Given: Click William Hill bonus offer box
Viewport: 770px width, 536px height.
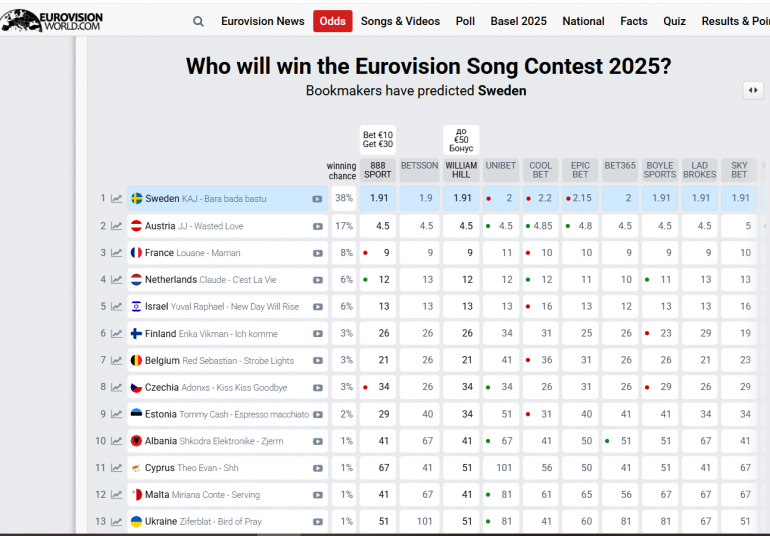Looking at the screenshot, I should pos(461,140).
